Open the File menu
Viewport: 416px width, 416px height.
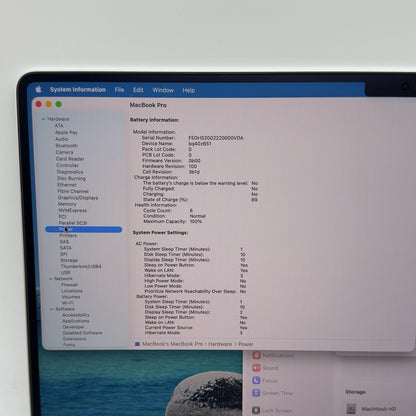coord(119,90)
